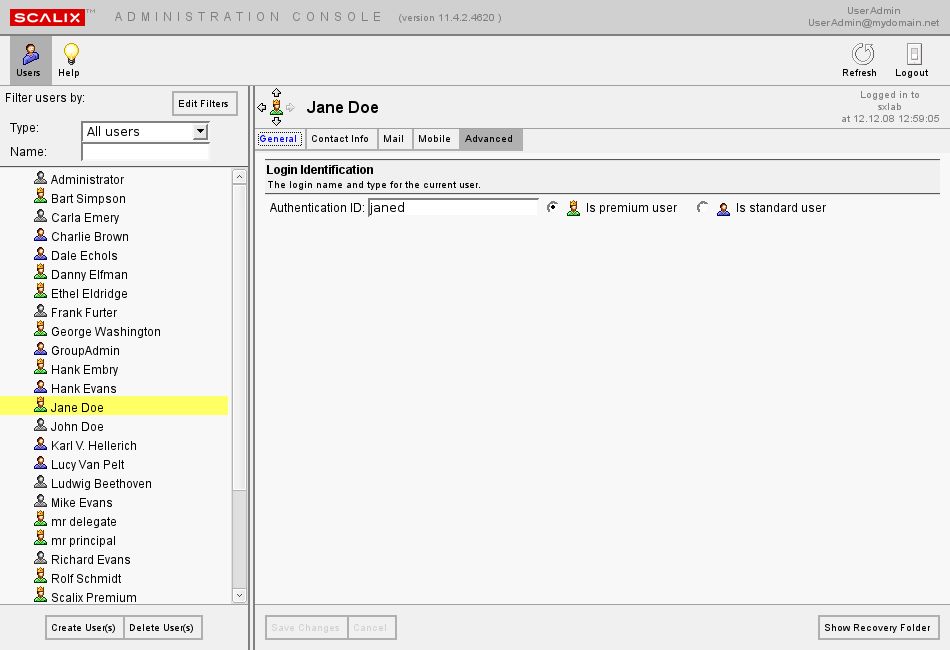
Task: Click the left arrow beside Jane Doe's icon
Action: tap(262, 107)
